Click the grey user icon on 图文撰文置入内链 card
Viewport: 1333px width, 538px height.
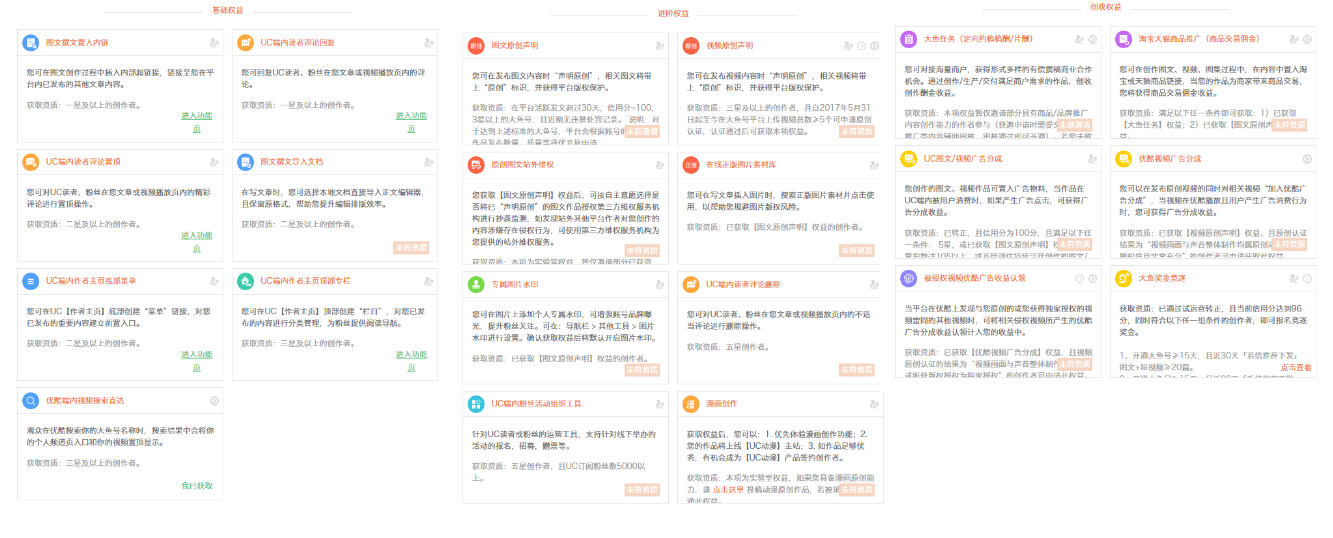pyautogui.click(x=215, y=43)
